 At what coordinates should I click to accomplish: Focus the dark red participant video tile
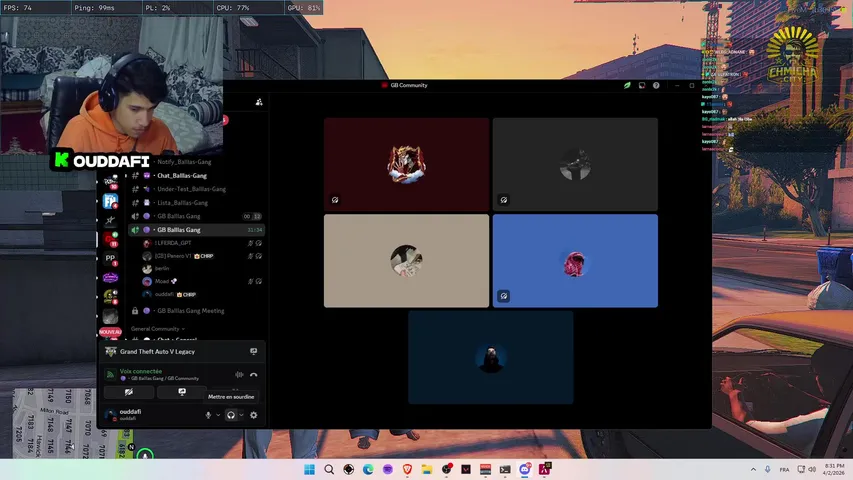[x=406, y=164]
